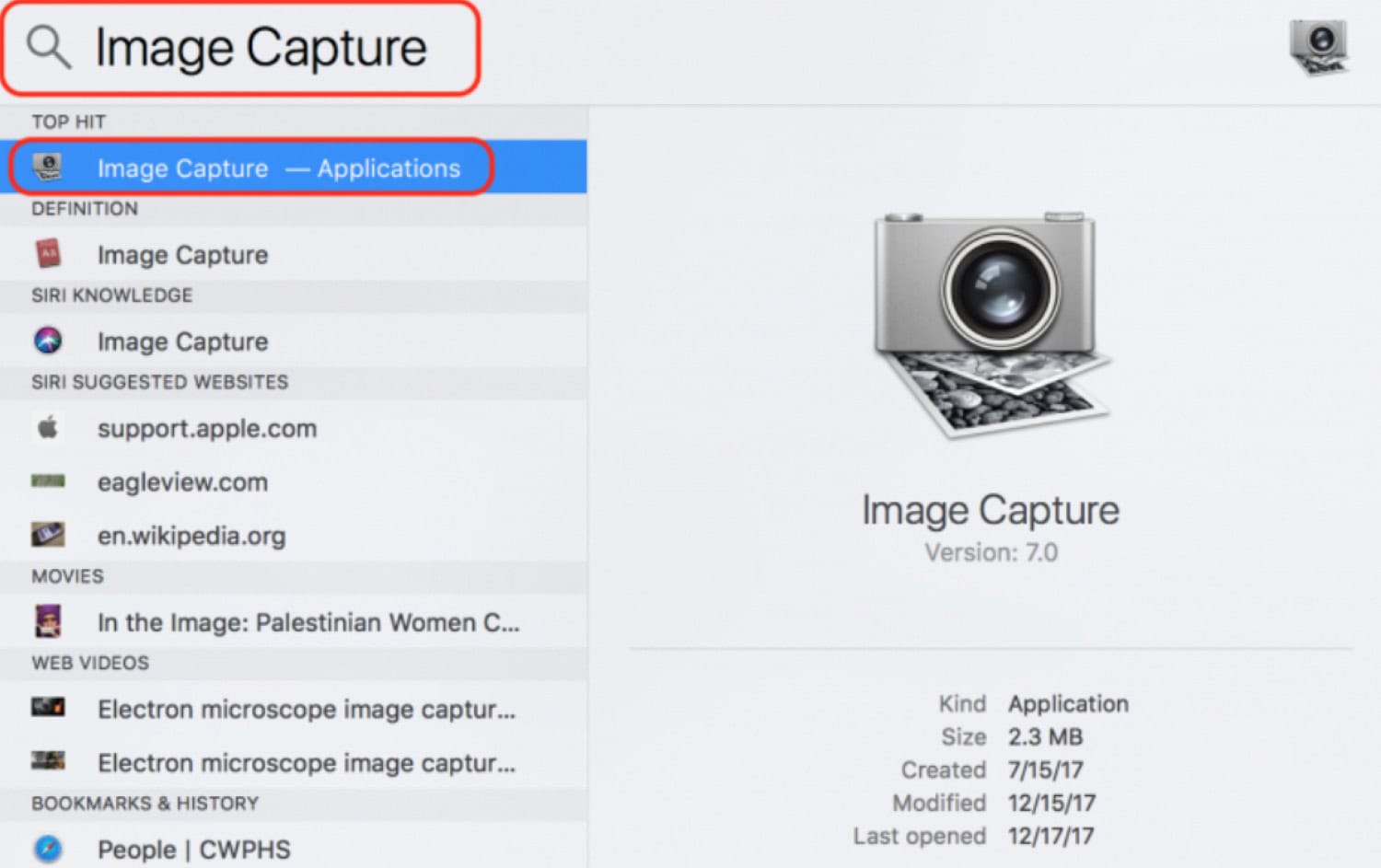Image resolution: width=1381 pixels, height=868 pixels.
Task: Click the MOVIES section header
Action: pos(68,576)
